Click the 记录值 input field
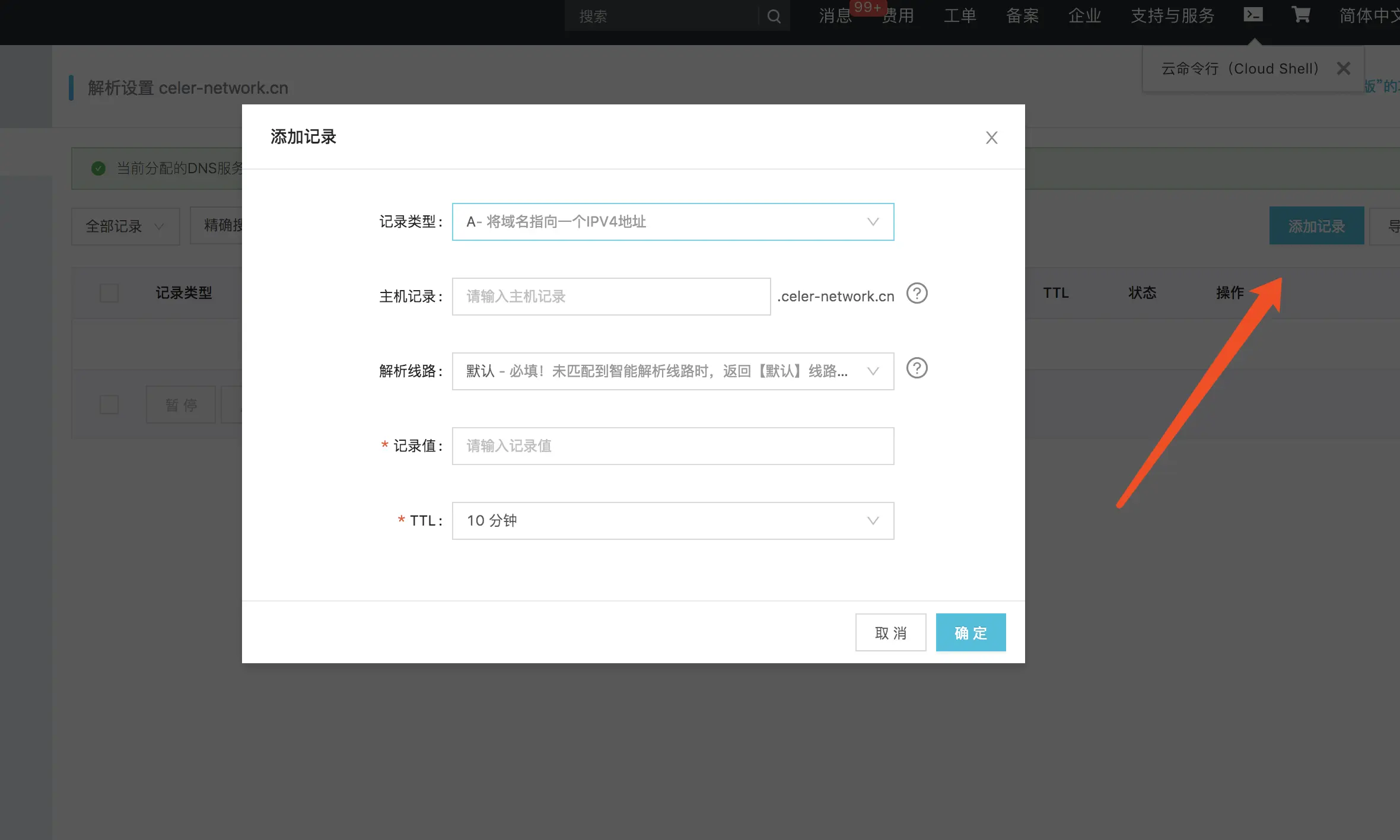 [x=673, y=446]
